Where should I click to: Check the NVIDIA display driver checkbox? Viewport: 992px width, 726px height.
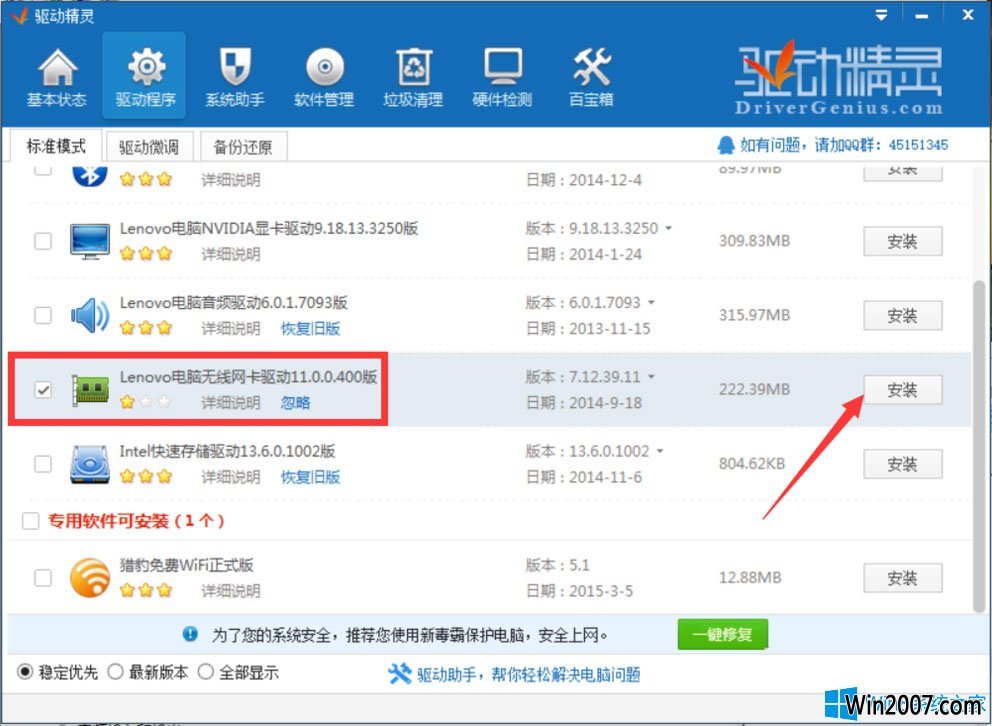pos(43,241)
